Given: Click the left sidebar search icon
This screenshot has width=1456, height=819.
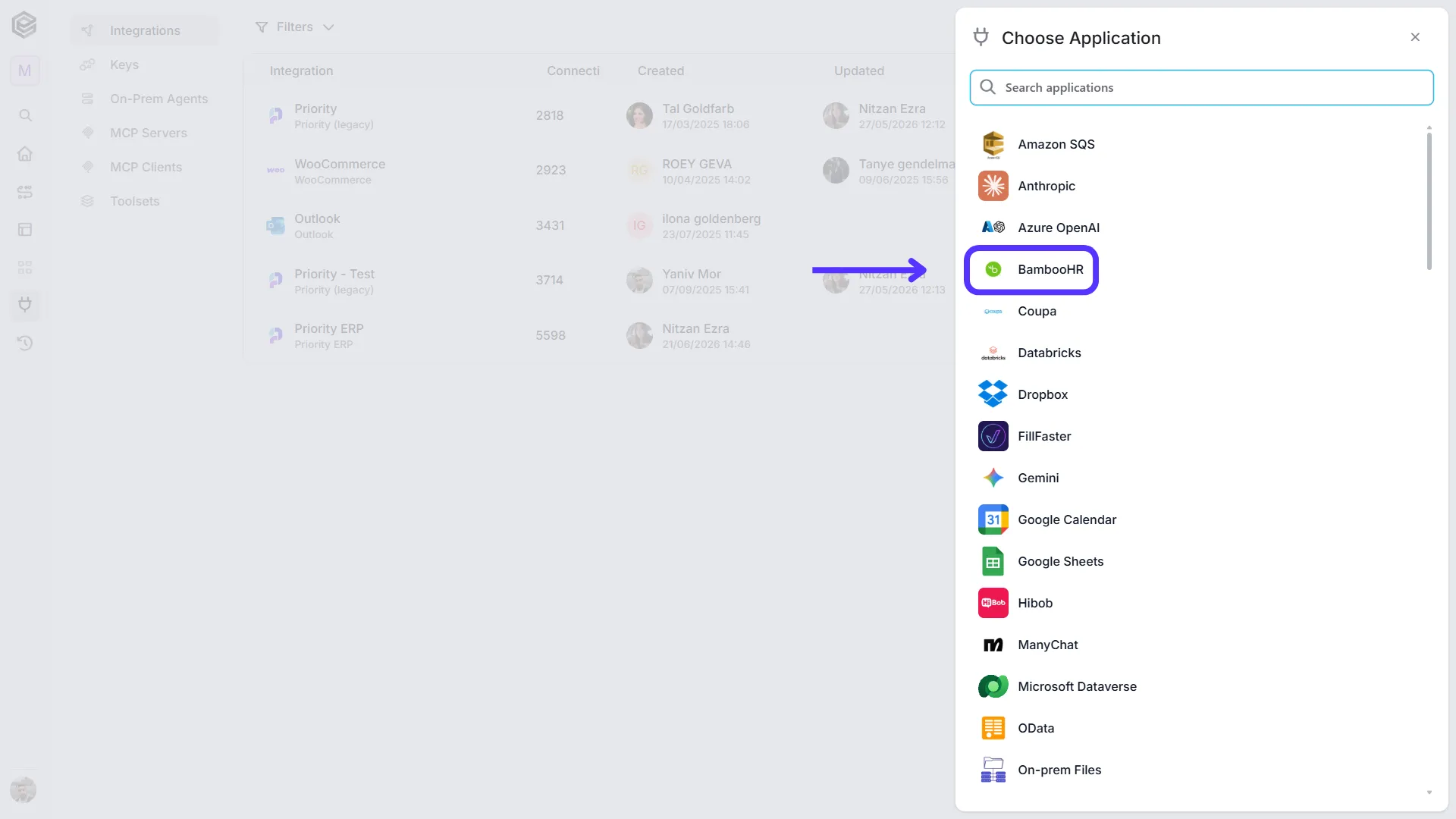Looking at the screenshot, I should coord(25,115).
